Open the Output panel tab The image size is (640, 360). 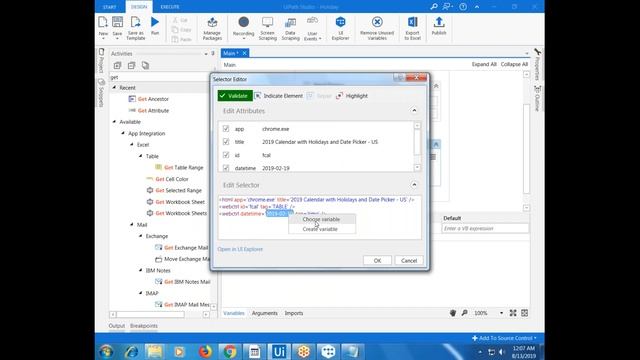(x=117, y=326)
